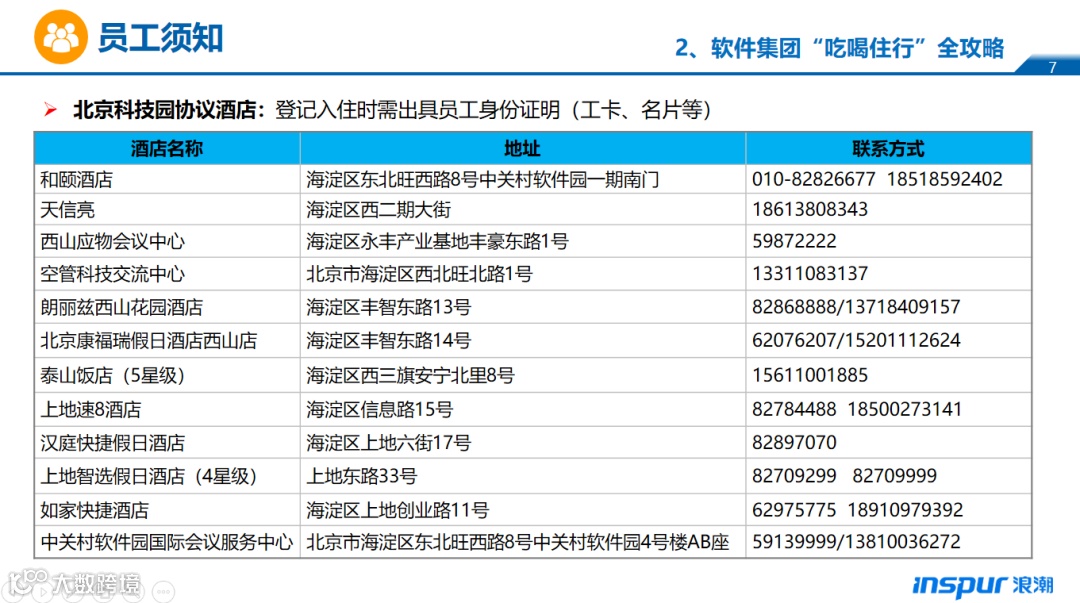The height and width of the screenshot is (603, 1080).
Task: Click phone number 18613808343
Action: point(809,209)
